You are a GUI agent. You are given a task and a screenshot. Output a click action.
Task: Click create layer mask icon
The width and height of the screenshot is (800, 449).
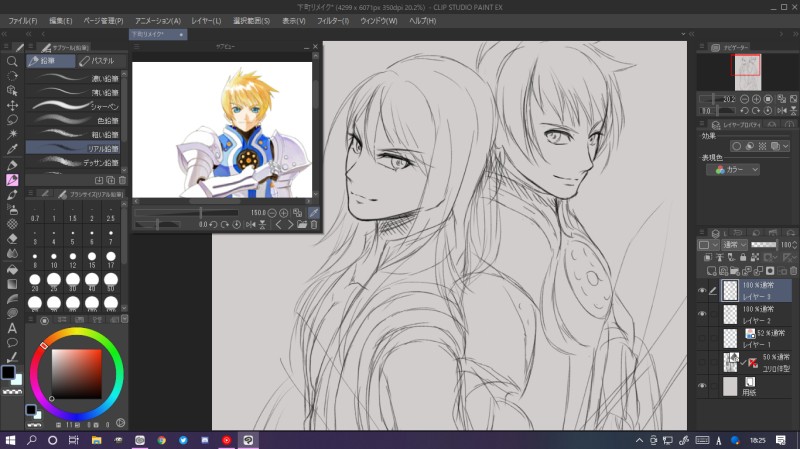770,270
